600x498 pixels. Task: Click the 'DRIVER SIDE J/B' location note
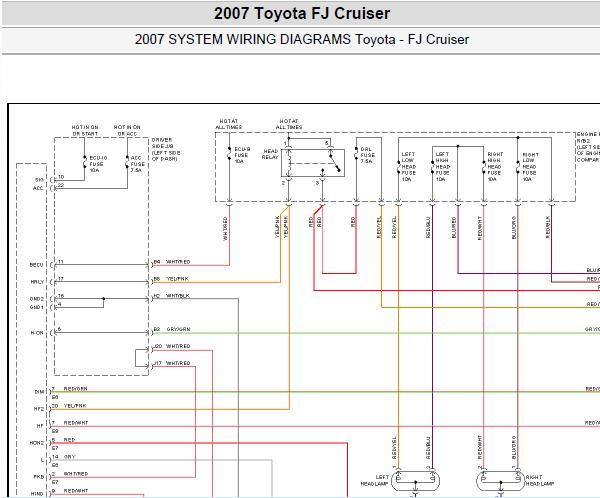coord(166,149)
